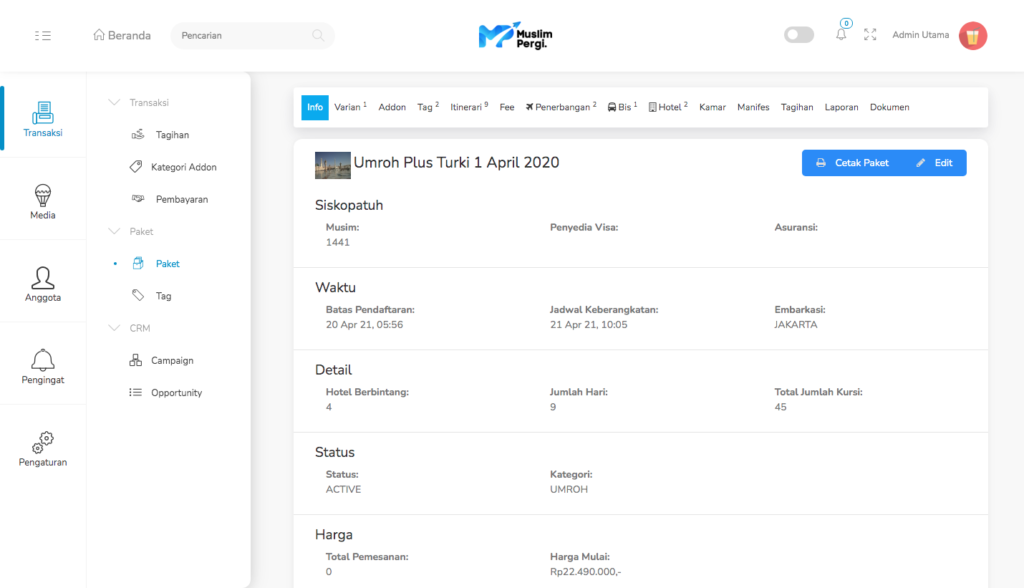Viewport: 1024px width, 588px height.
Task: Collapse the Transaksi menu group
Action: click(113, 102)
